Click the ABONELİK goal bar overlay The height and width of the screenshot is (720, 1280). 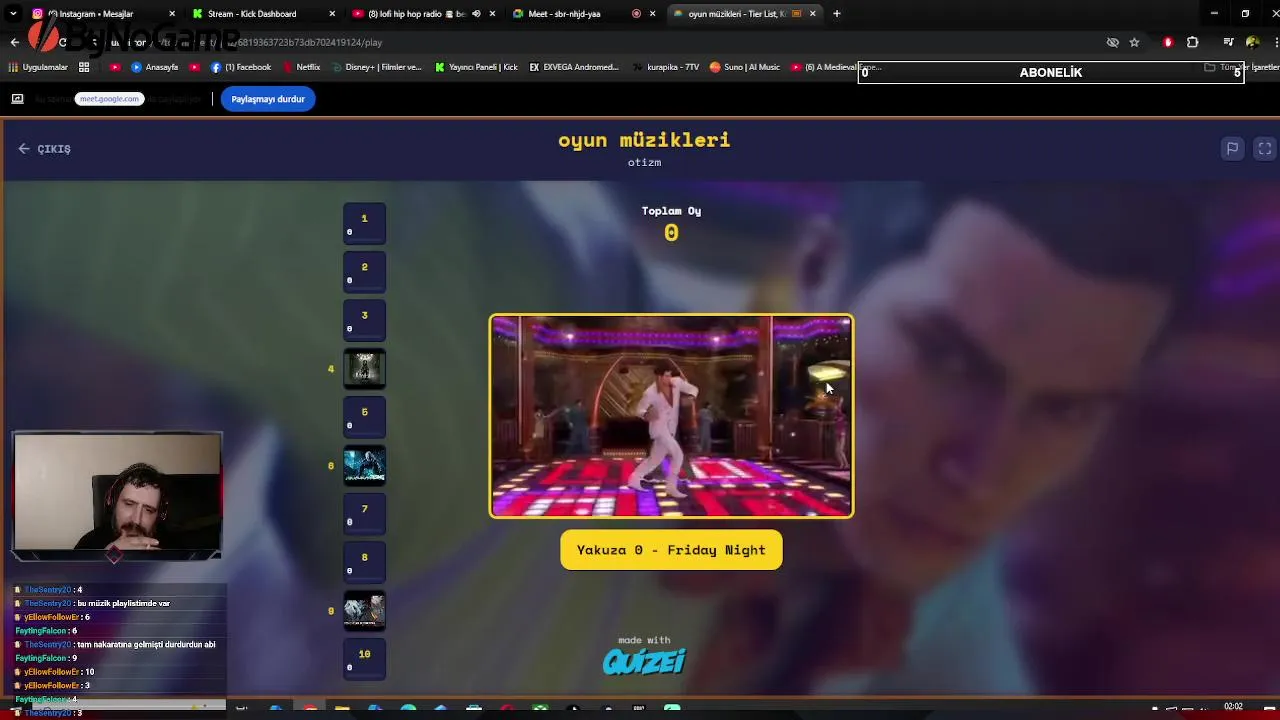(x=1050, y=72)
